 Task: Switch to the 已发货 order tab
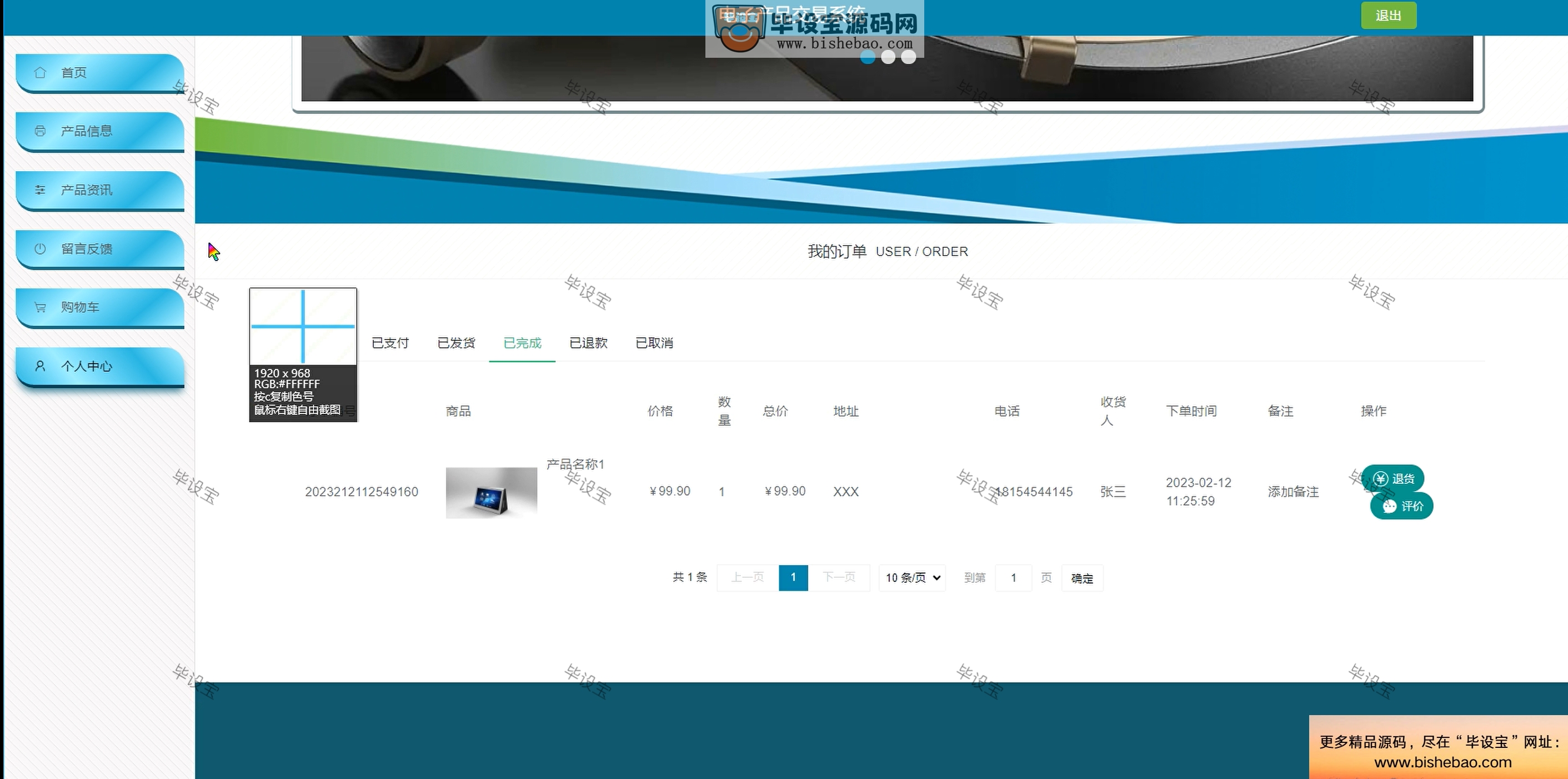[456, 343]
